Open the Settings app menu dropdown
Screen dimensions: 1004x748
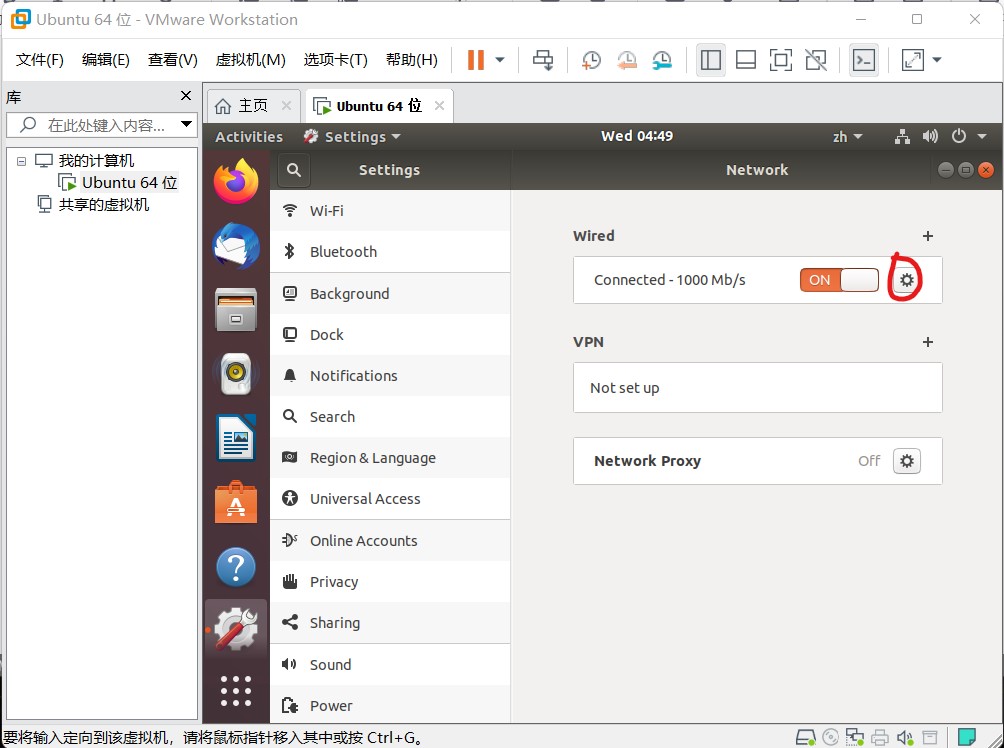(x=352, y=136)
